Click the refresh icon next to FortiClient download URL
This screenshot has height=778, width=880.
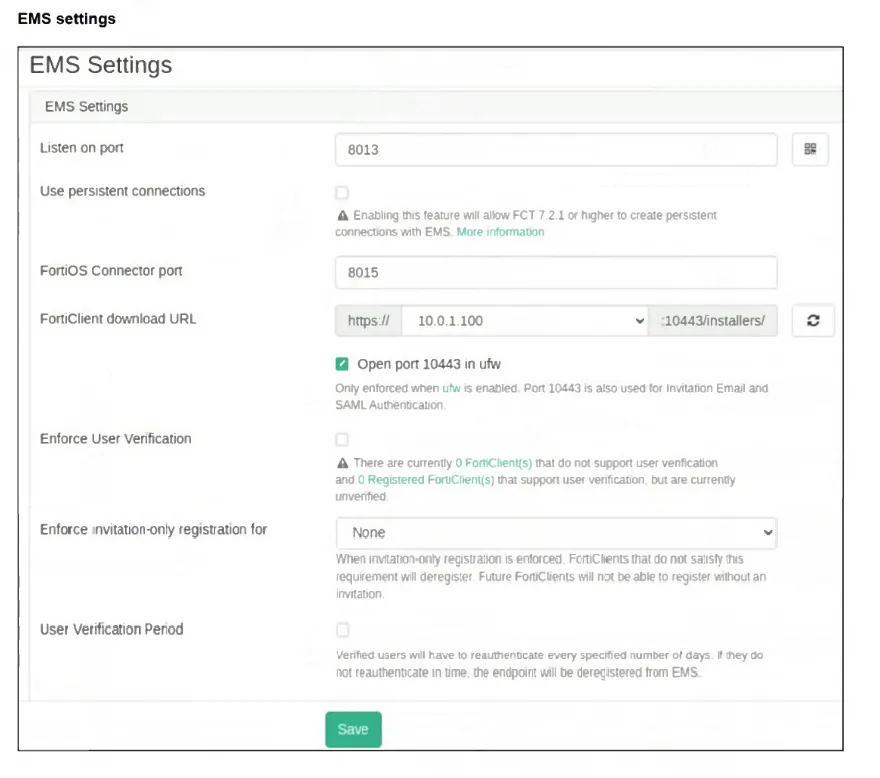click(813, 321)
